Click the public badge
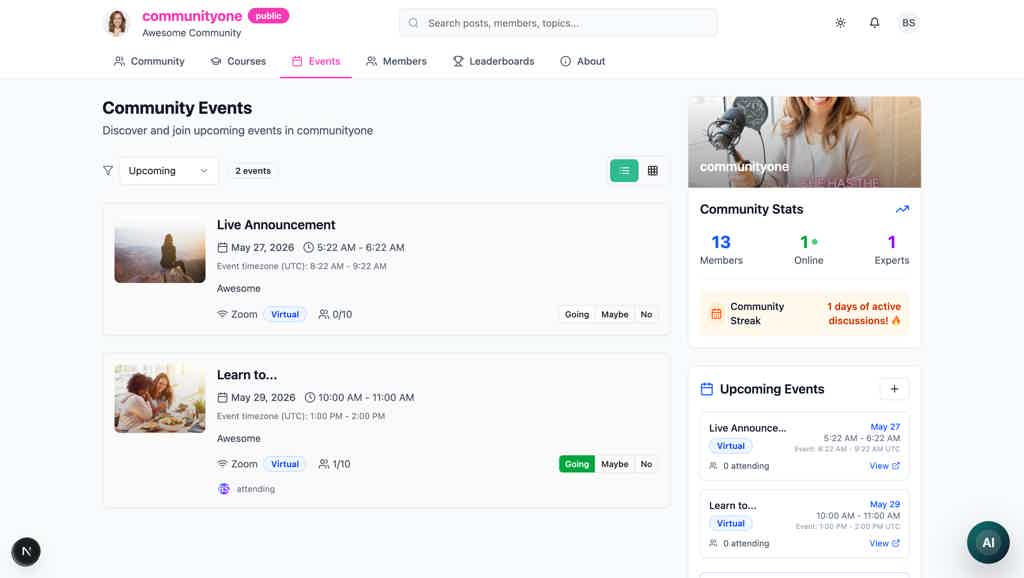The image size is (1024, 578). click(x=268, y=16)
